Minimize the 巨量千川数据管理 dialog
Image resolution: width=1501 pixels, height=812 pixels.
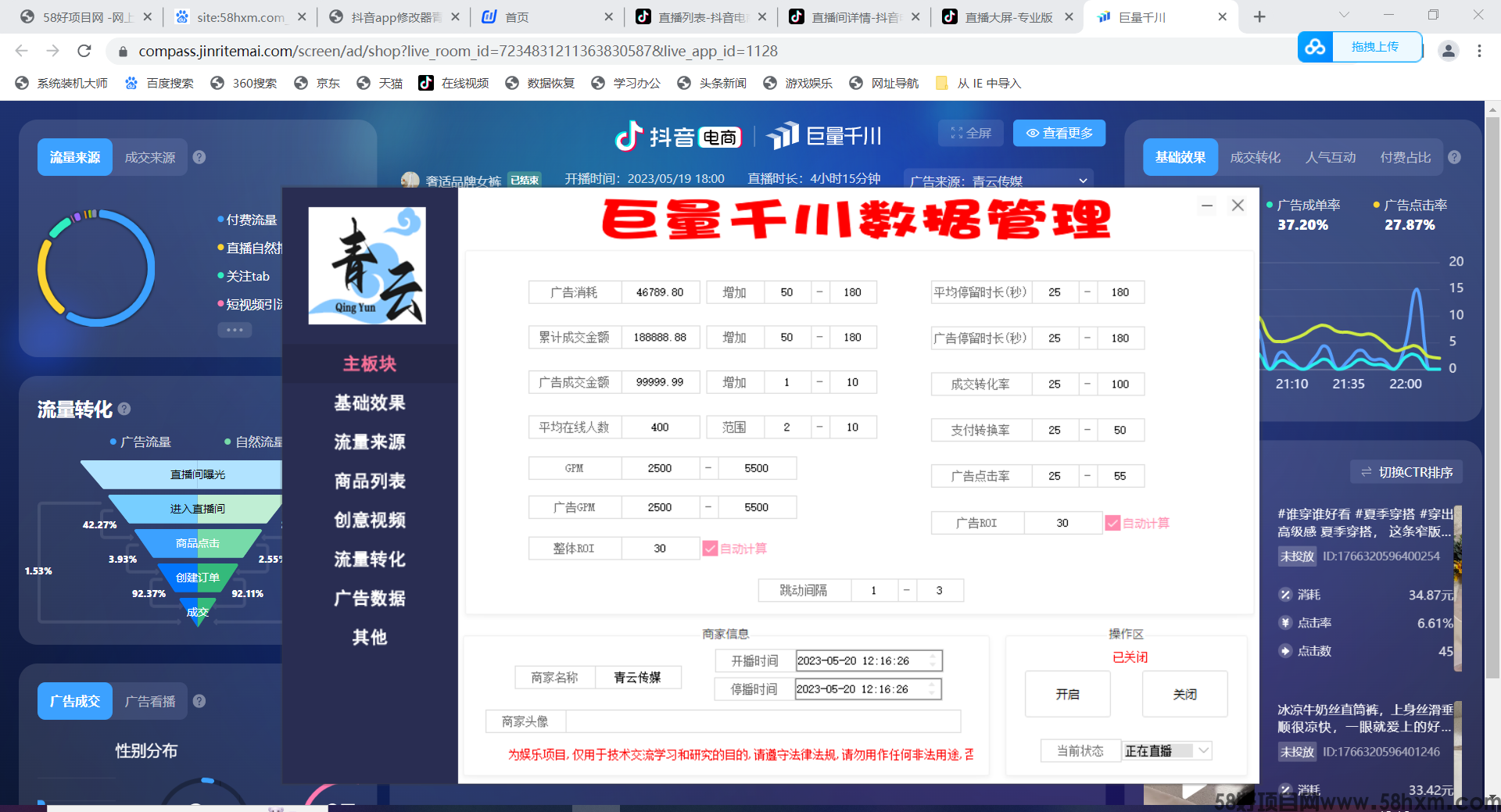pos(1207,206)
